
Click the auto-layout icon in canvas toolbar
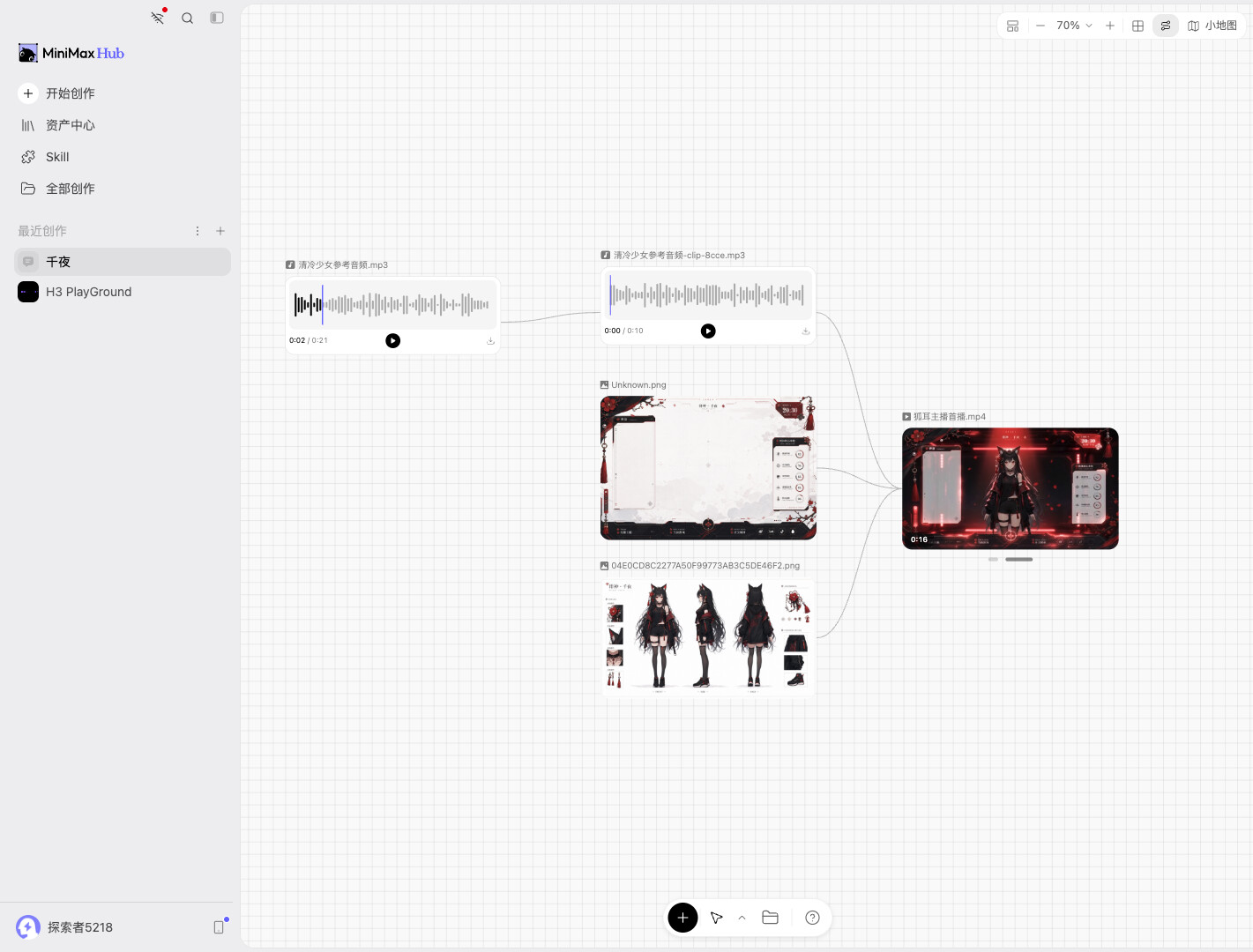[x=1012, y=26]
